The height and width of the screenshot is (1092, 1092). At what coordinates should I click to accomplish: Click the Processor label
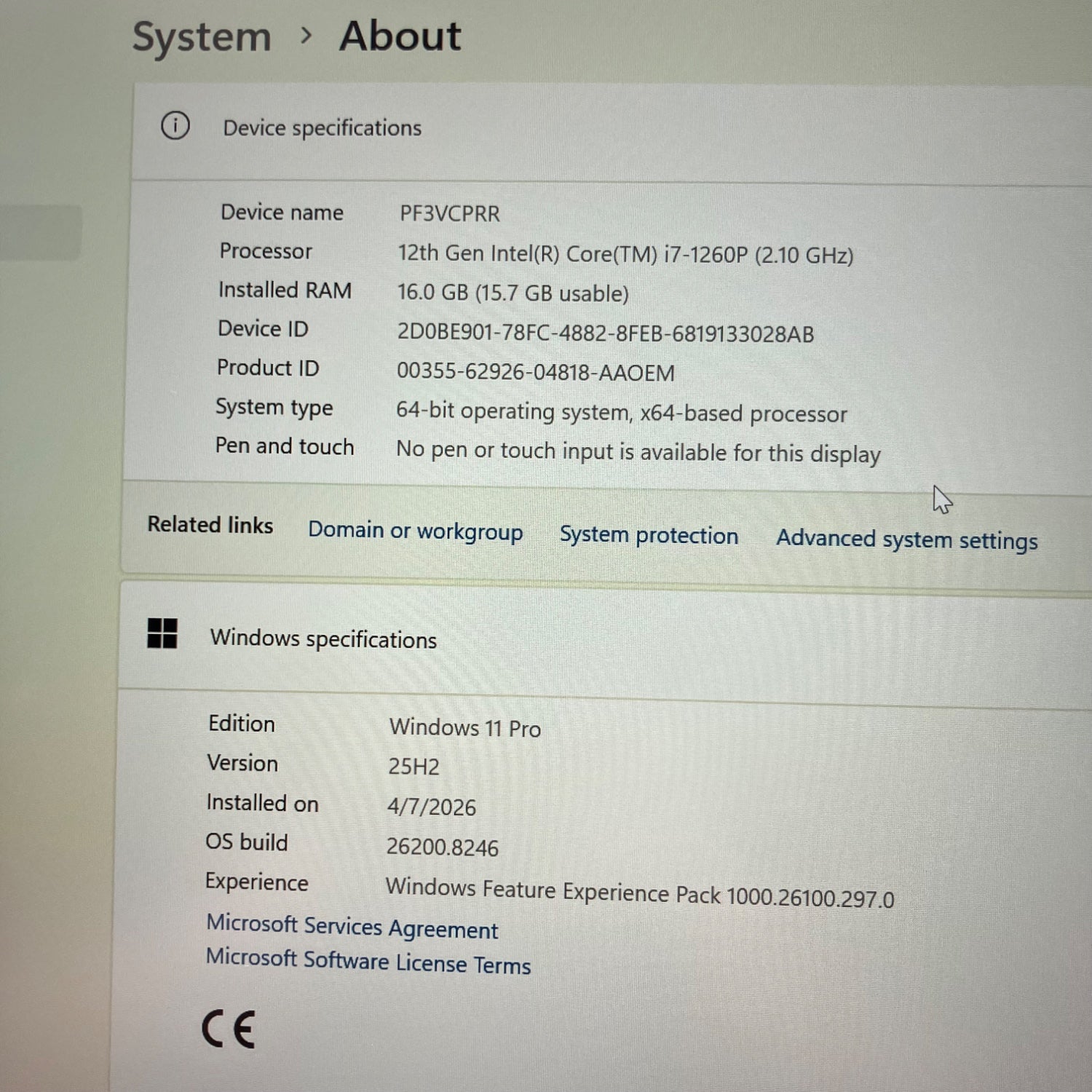(266, 251)
